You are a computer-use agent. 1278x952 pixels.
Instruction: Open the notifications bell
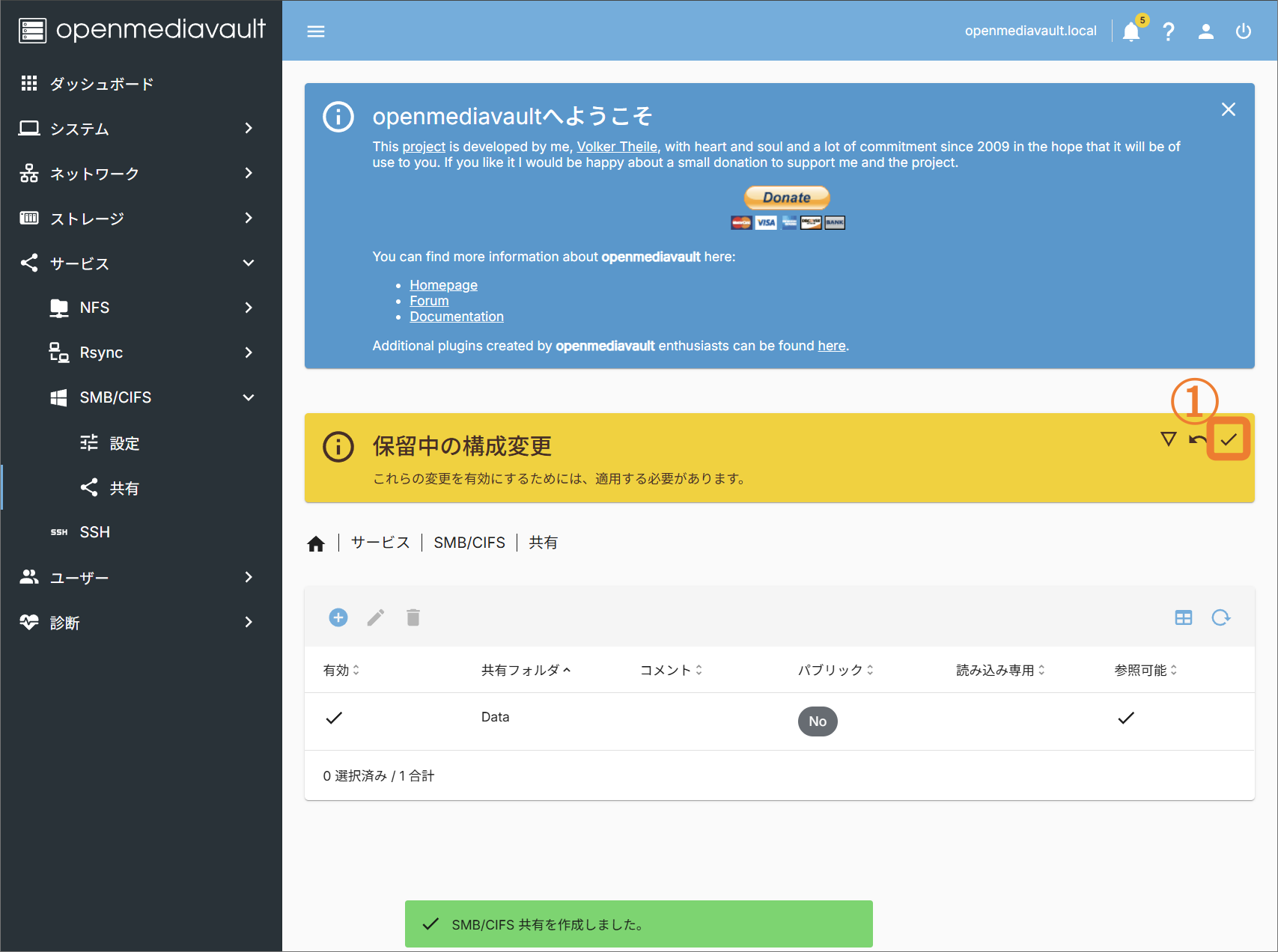(1131, 31)
